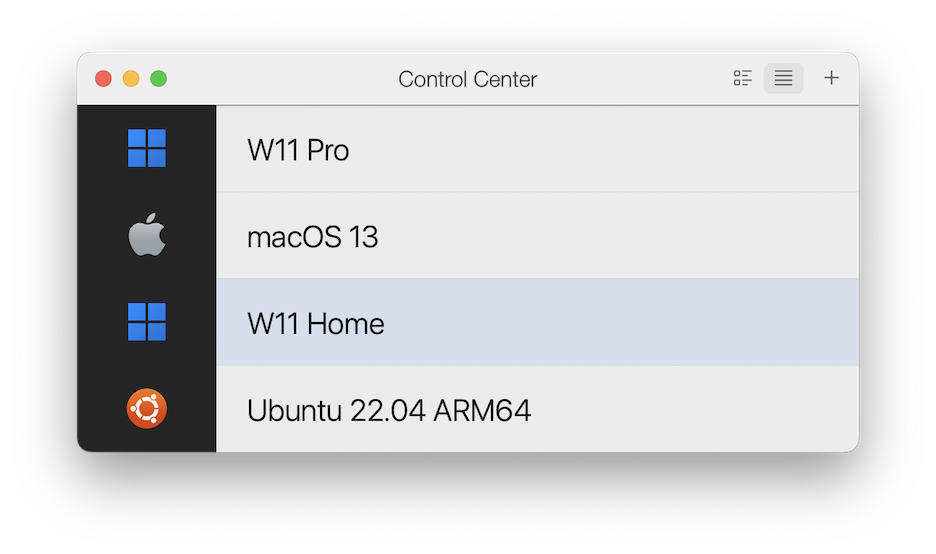Click the W11 Home name text
This screenshot has height=554, width=936.
tap(315, 324)
